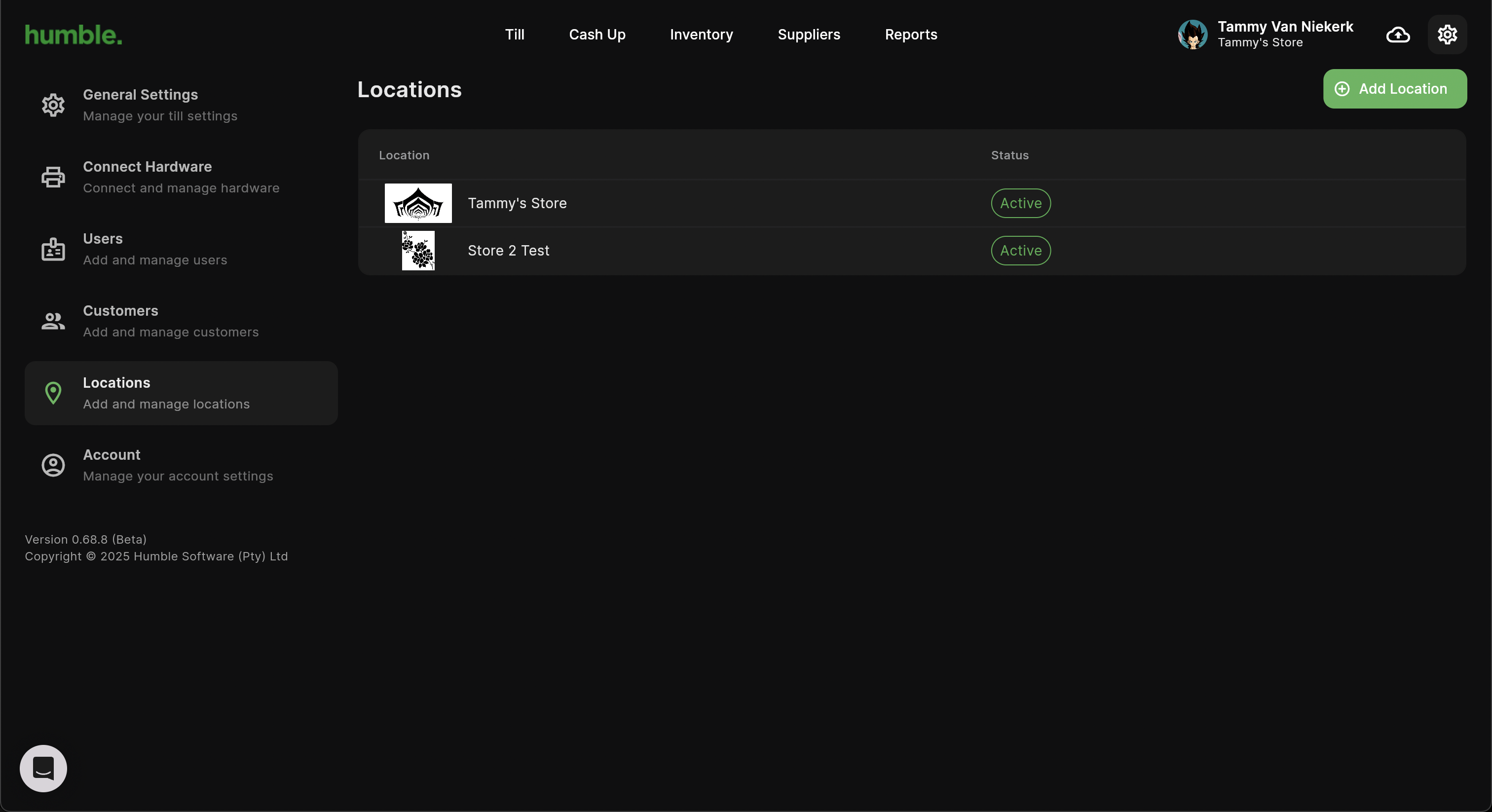
Task: Click 'Manage your till settings' subtitle
Action: tap(160, 116)
